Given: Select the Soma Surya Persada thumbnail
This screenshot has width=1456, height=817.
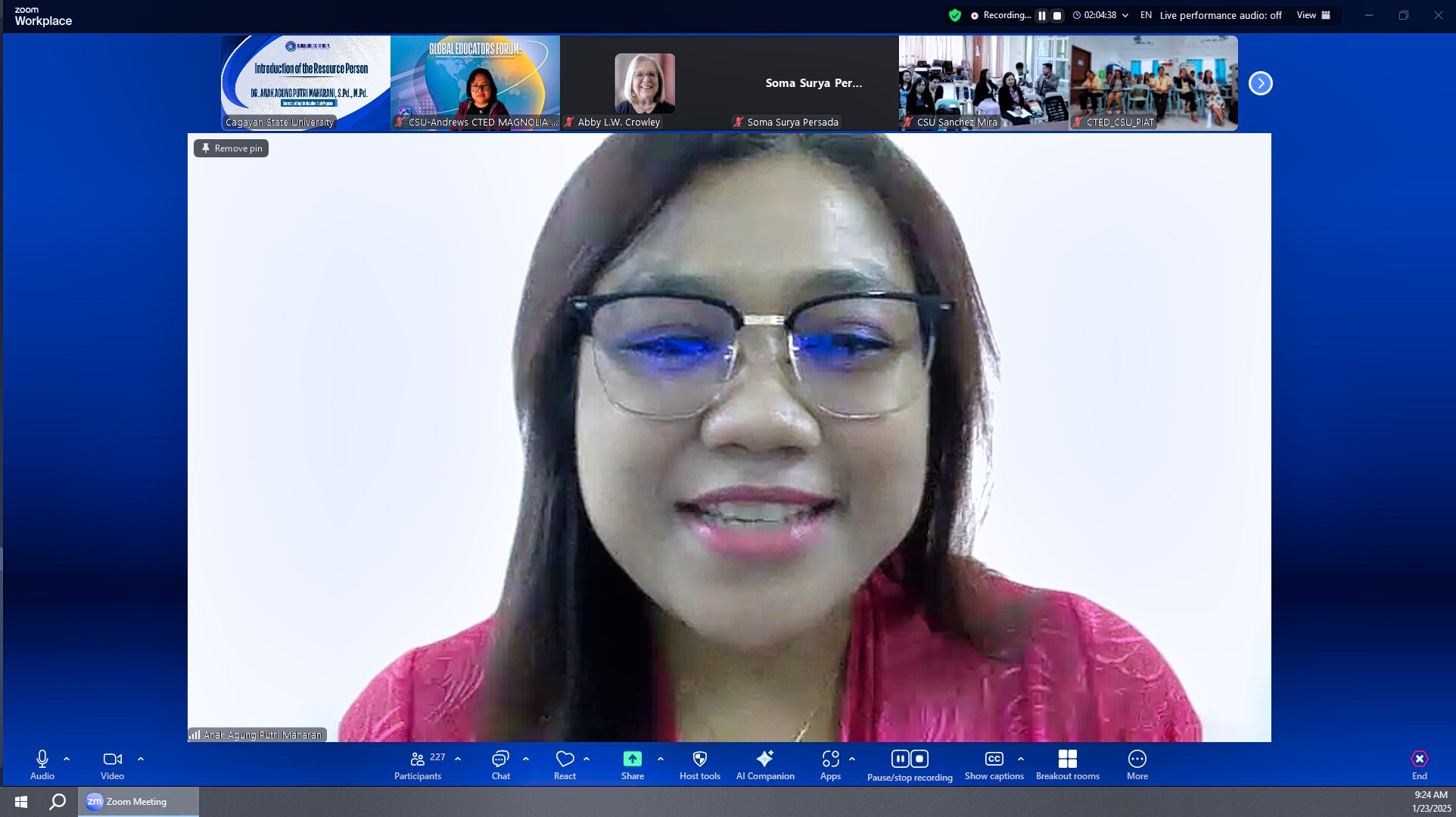Looking at the screenshot, I should coord(814,83).
